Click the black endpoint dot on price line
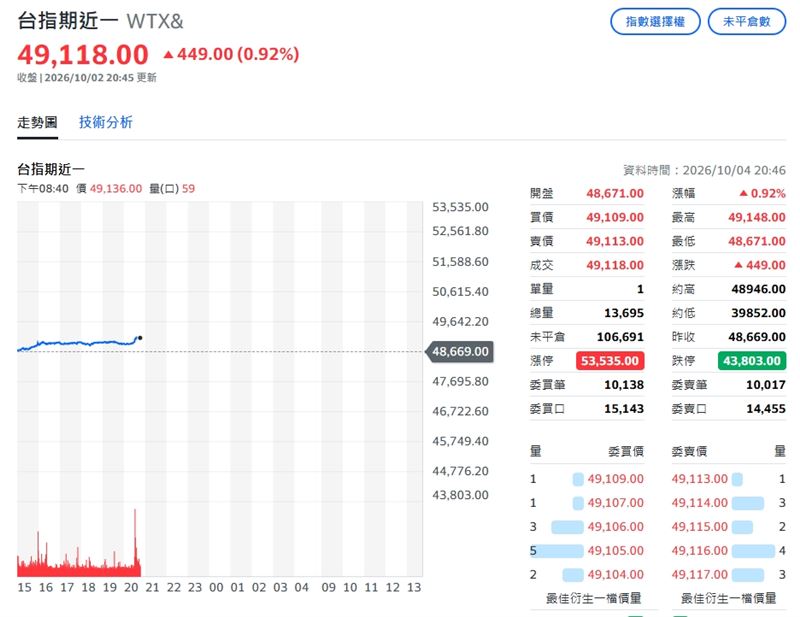Image resolution: width=800 pixels, height=617 pixels. [x=140, y=338]
